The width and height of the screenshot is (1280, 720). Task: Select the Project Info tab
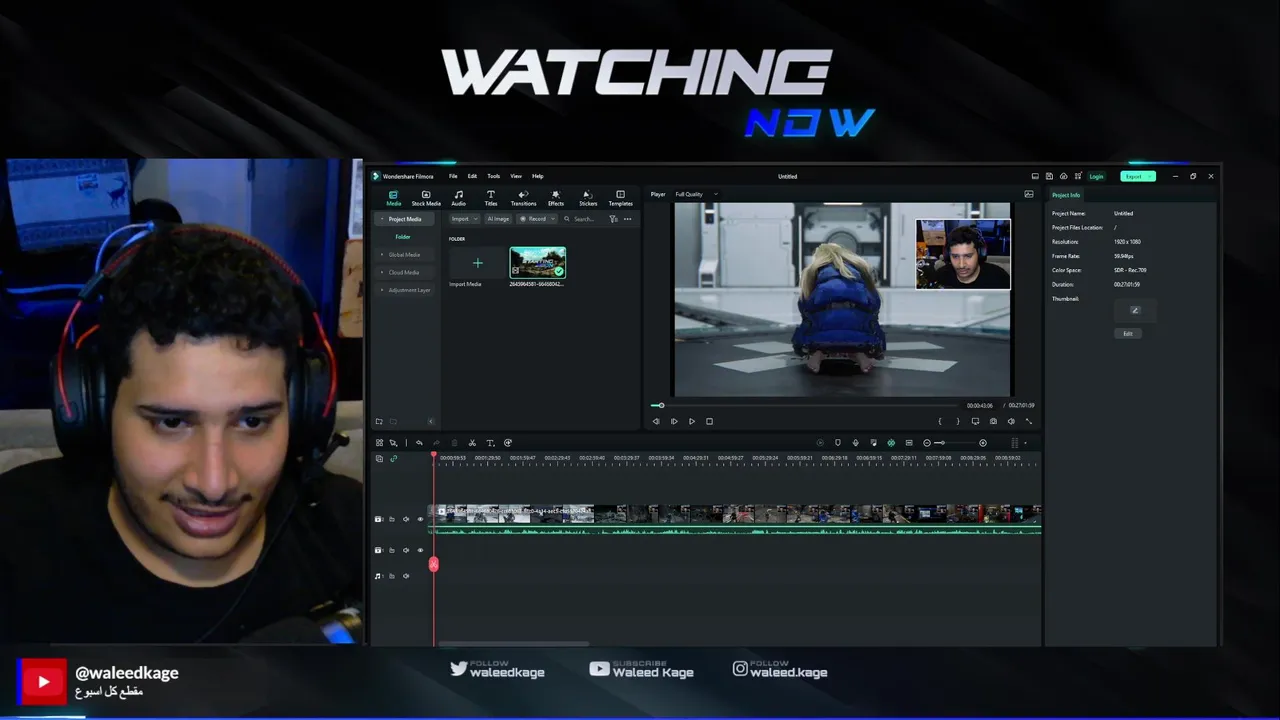(1066, 195)
